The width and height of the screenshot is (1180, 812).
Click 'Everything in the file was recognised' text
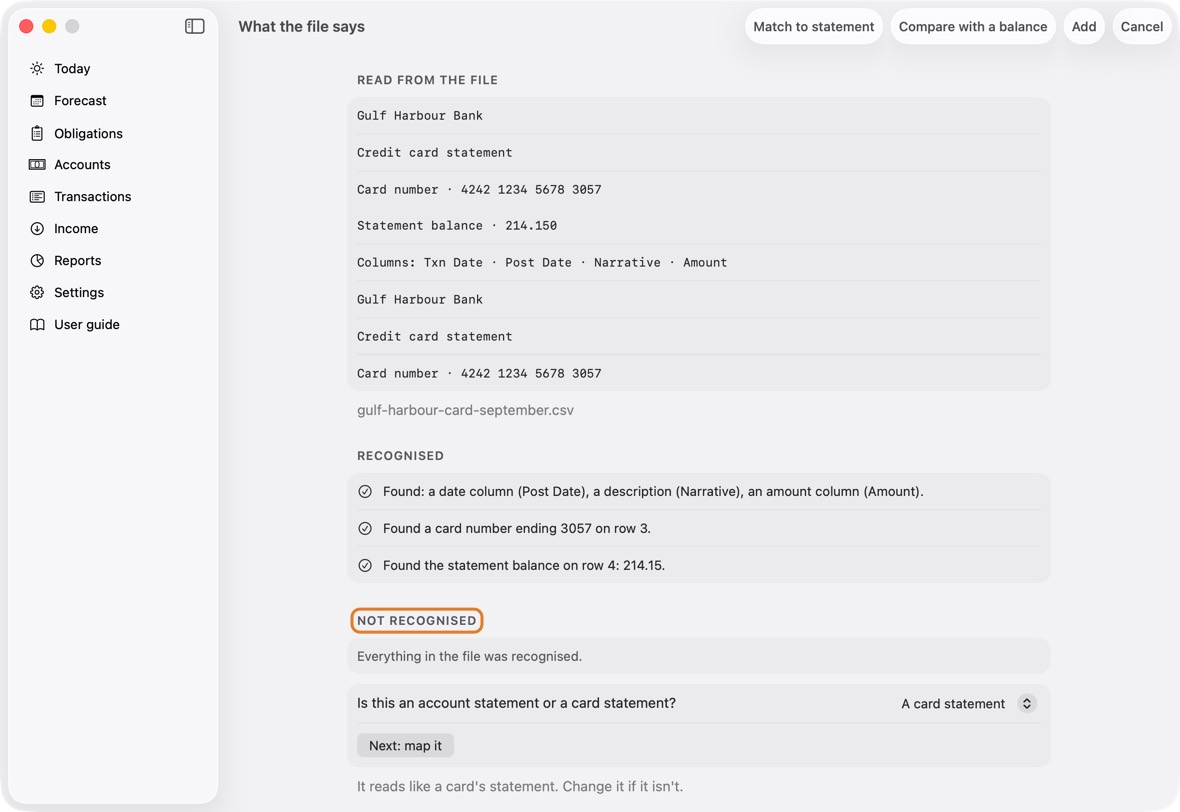click(x=469, y=656)
